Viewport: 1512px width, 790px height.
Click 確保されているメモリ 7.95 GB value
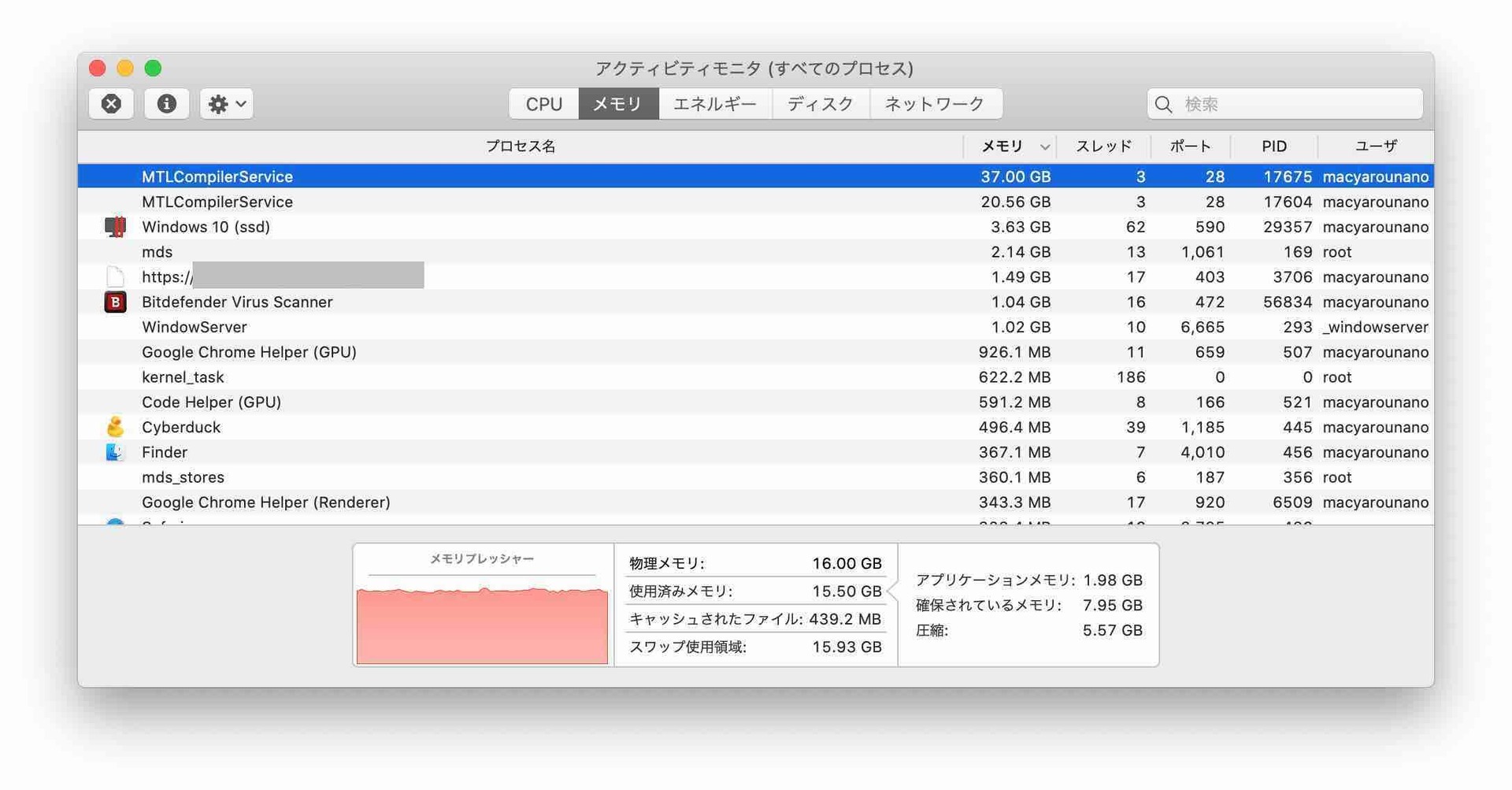tap(1112, 605)
